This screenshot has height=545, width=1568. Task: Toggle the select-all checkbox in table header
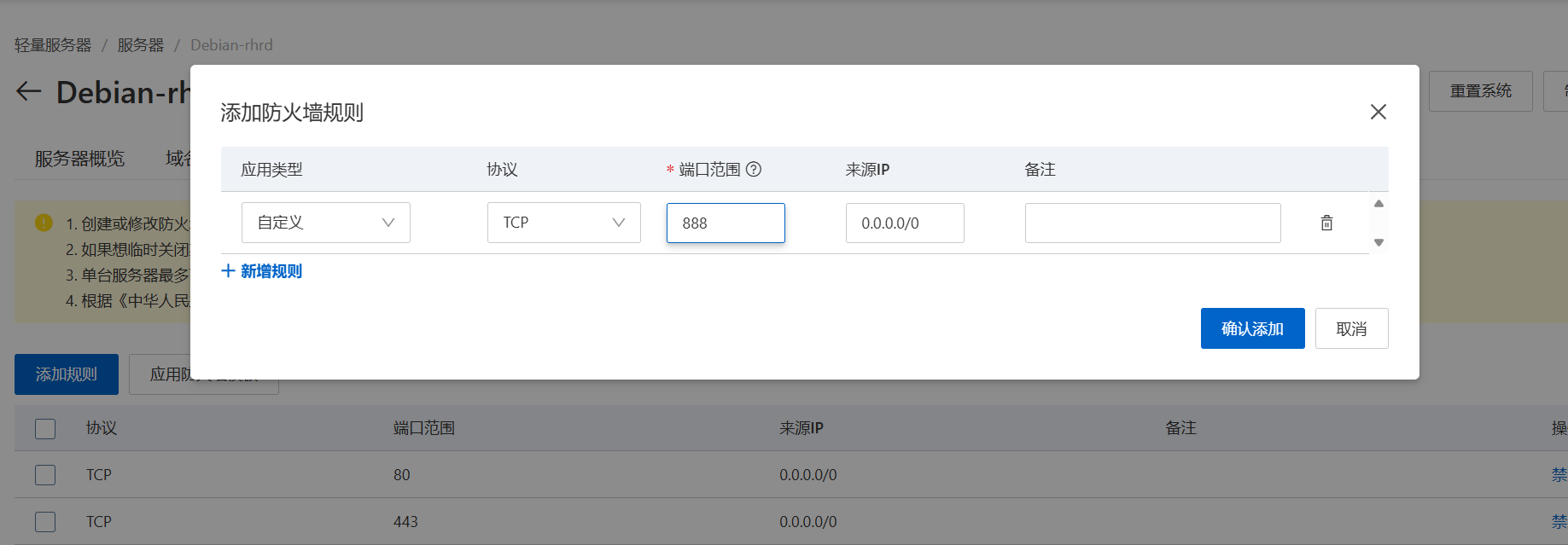coord(45,428)
